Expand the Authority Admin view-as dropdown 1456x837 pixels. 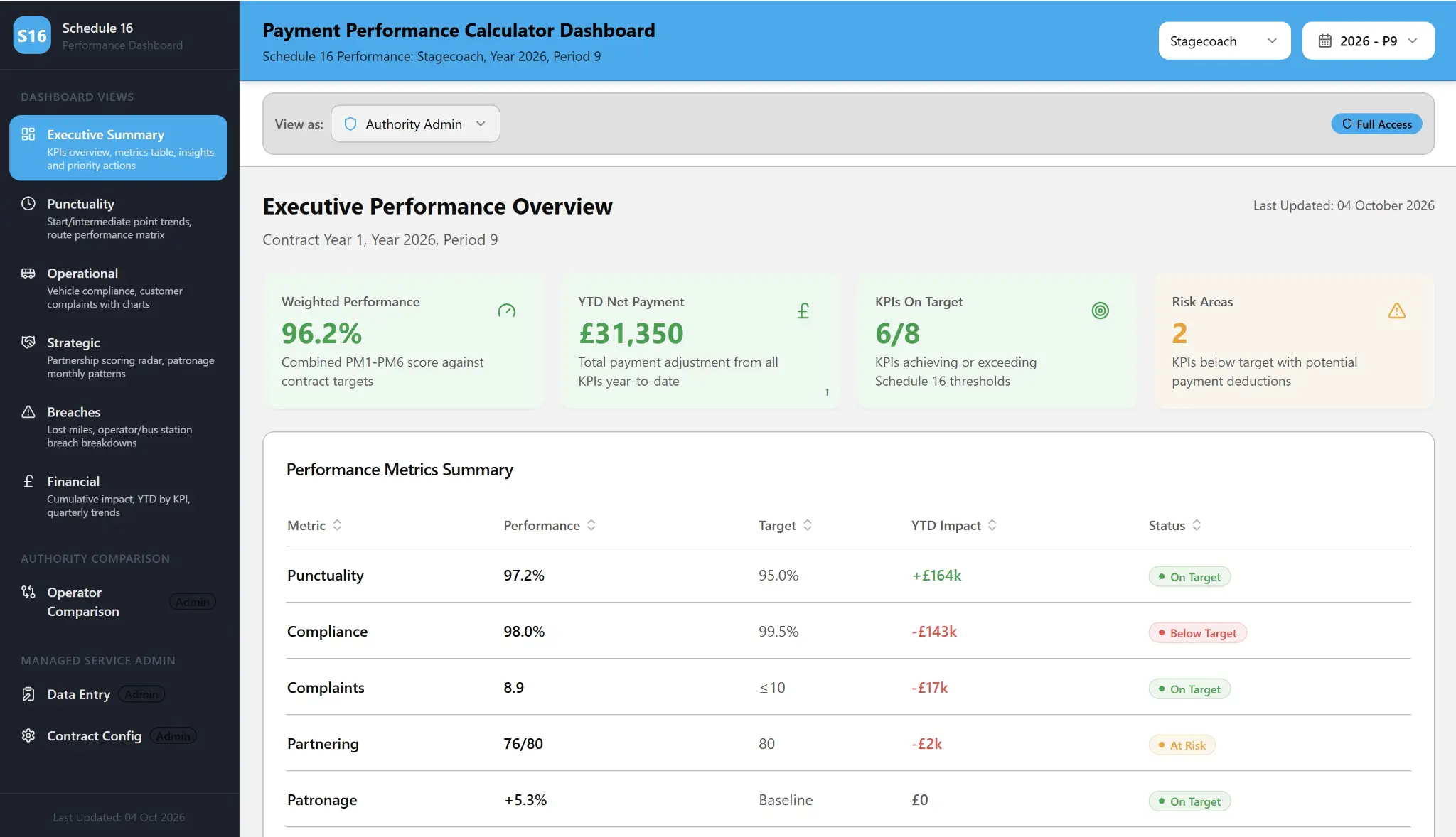tap(415, 124)
